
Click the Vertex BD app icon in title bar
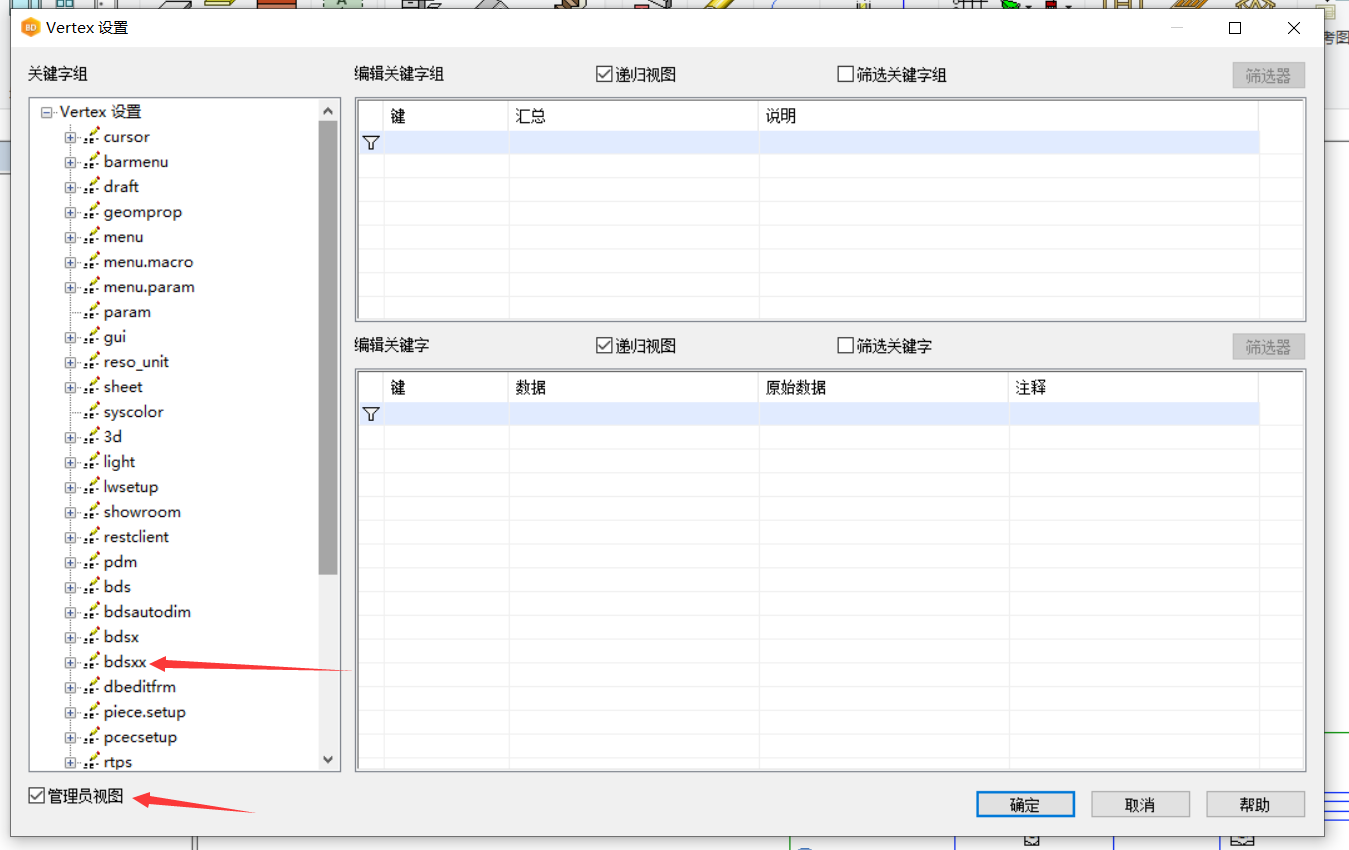[30, 28]
